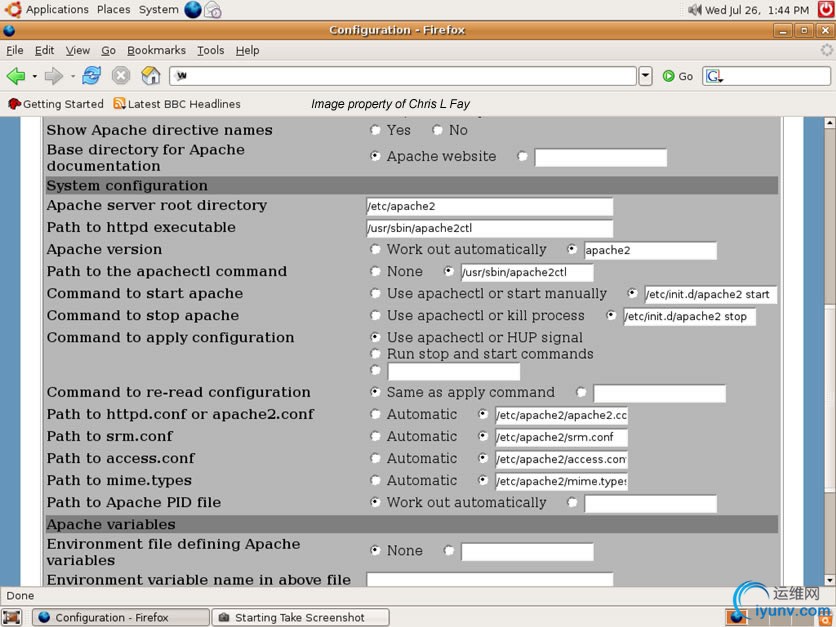
Task: Click the Firefox Back arrow button
Action: click(15, 76)
